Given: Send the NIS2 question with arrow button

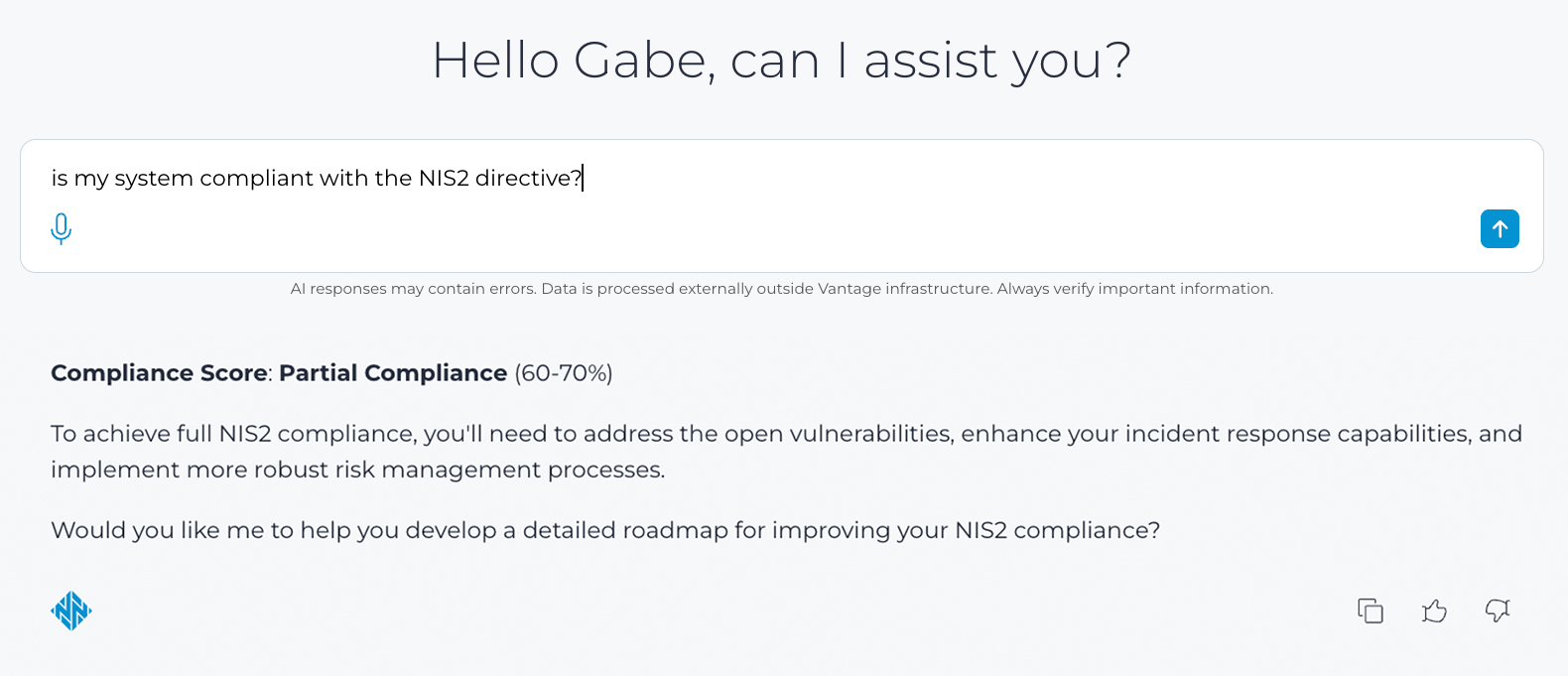Looking at the screenshot, I should [x=1500, y=228].
